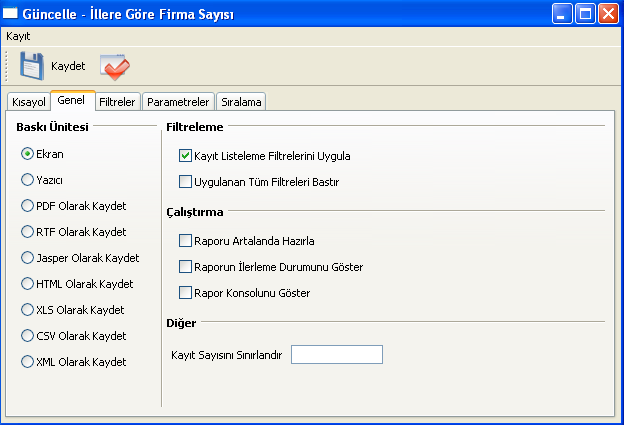The image size is (624, 425).
Task: Click the Kayıt Sayısını Sınırlandır input field
Action: [337, 355]
